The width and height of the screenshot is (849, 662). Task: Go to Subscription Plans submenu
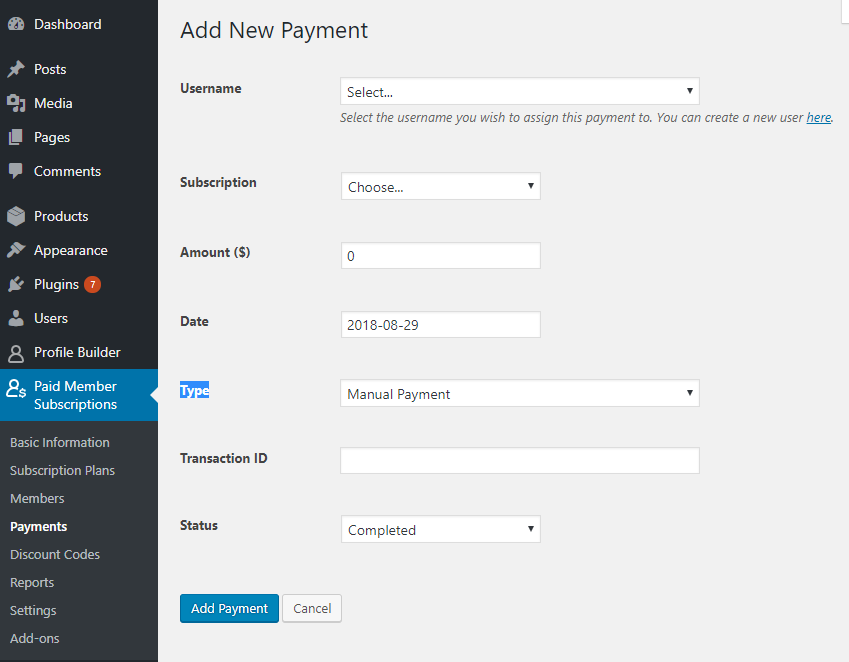(x=62, y=470)
